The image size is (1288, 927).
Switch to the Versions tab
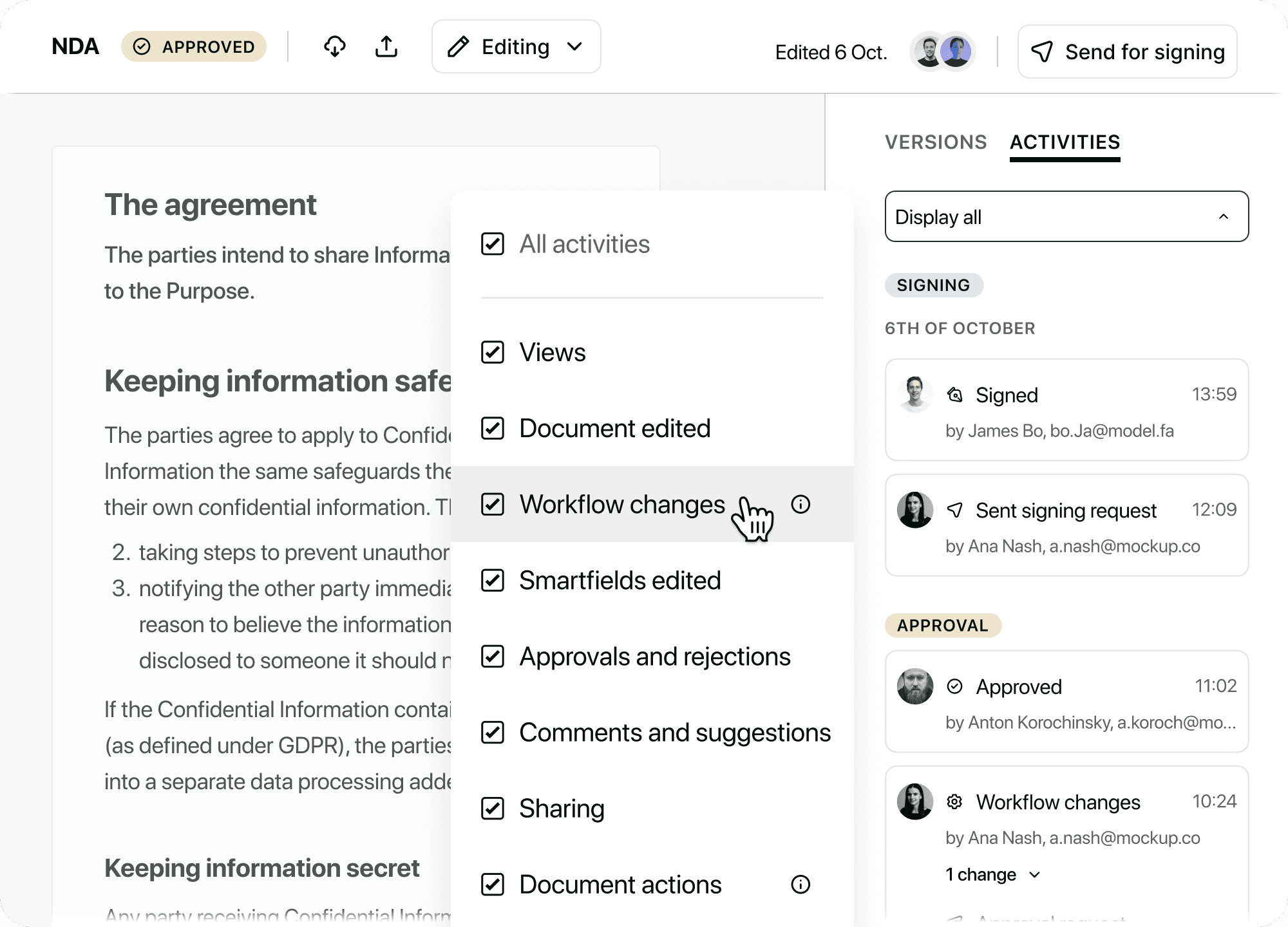pyautogui.click(x=935, y=142)
